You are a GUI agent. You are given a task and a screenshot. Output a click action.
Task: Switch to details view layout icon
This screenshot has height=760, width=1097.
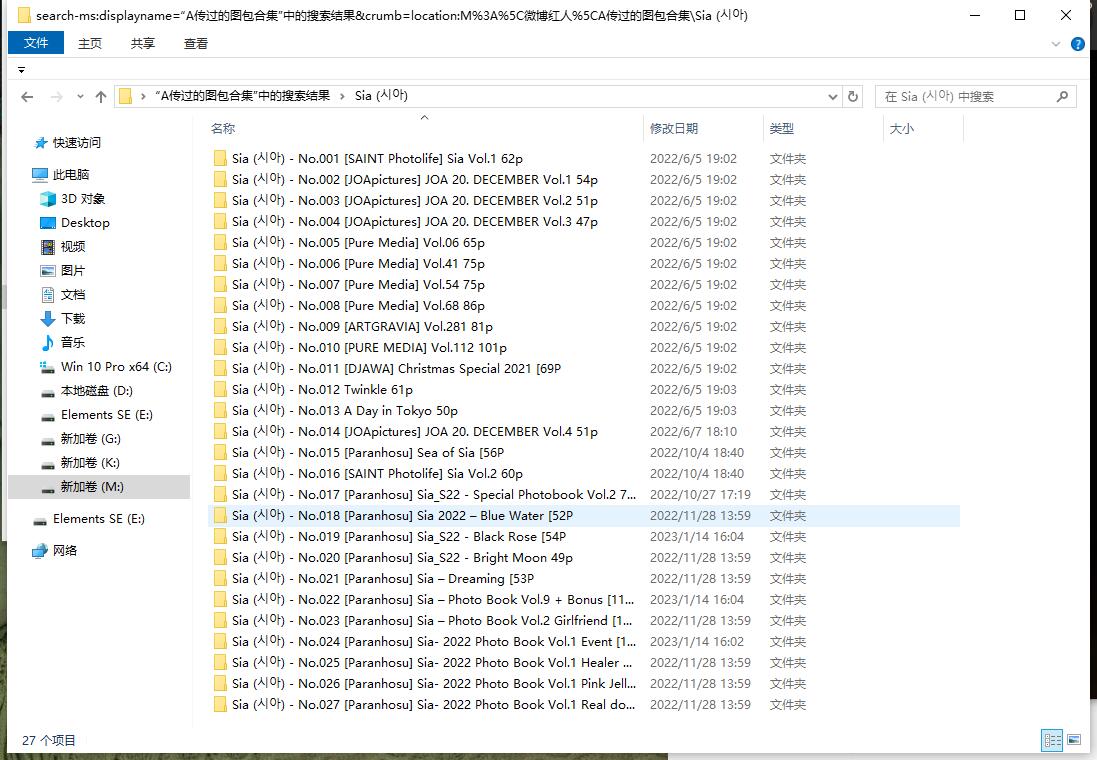(x=1052, y=740)
